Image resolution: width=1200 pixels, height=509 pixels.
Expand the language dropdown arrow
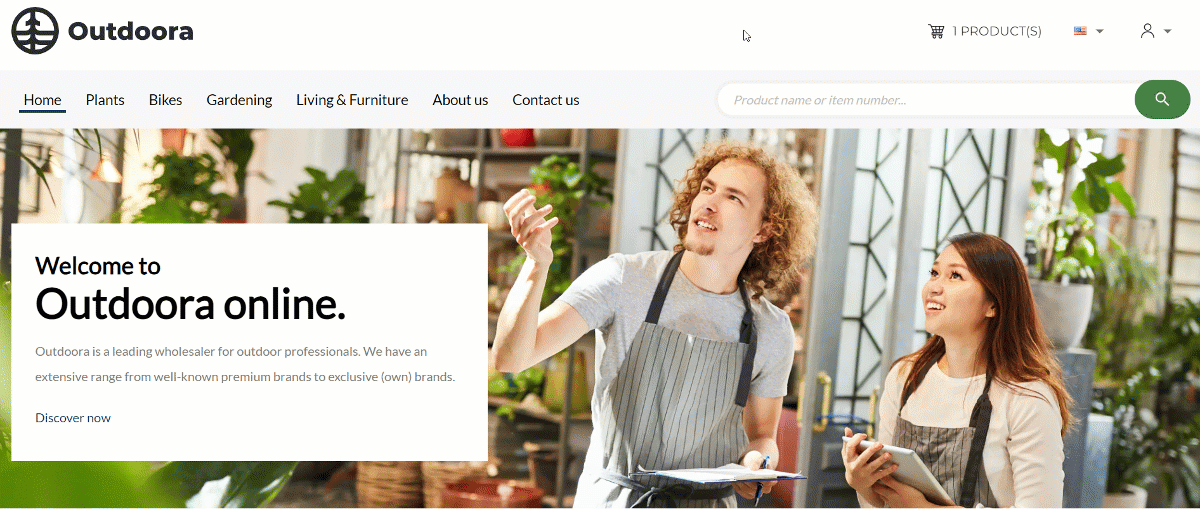coord(1100,32)
